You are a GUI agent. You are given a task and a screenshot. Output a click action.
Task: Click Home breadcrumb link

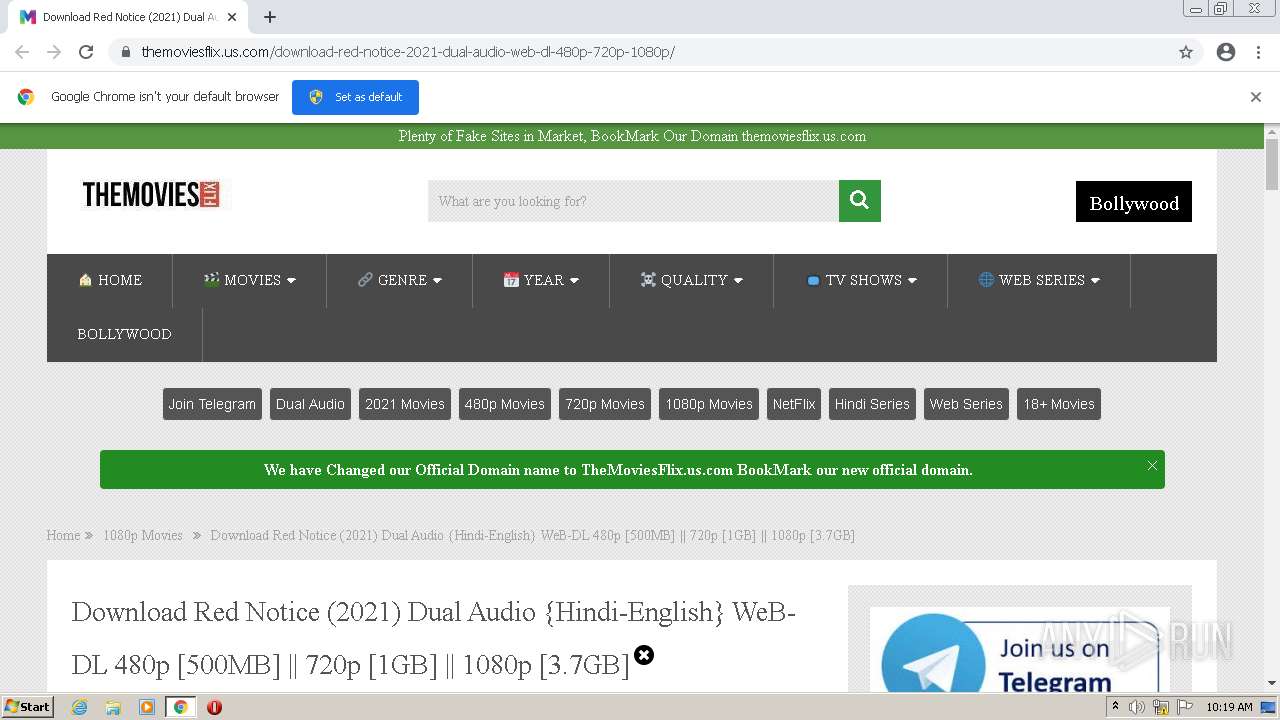[x=63, y=536]
